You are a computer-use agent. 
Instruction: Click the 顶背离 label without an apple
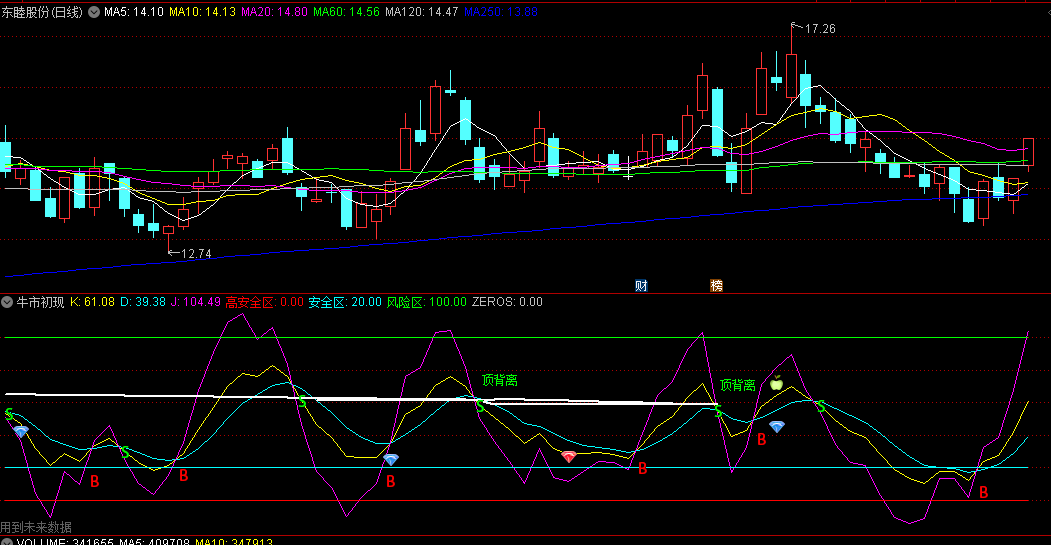(x=499, y=381)
